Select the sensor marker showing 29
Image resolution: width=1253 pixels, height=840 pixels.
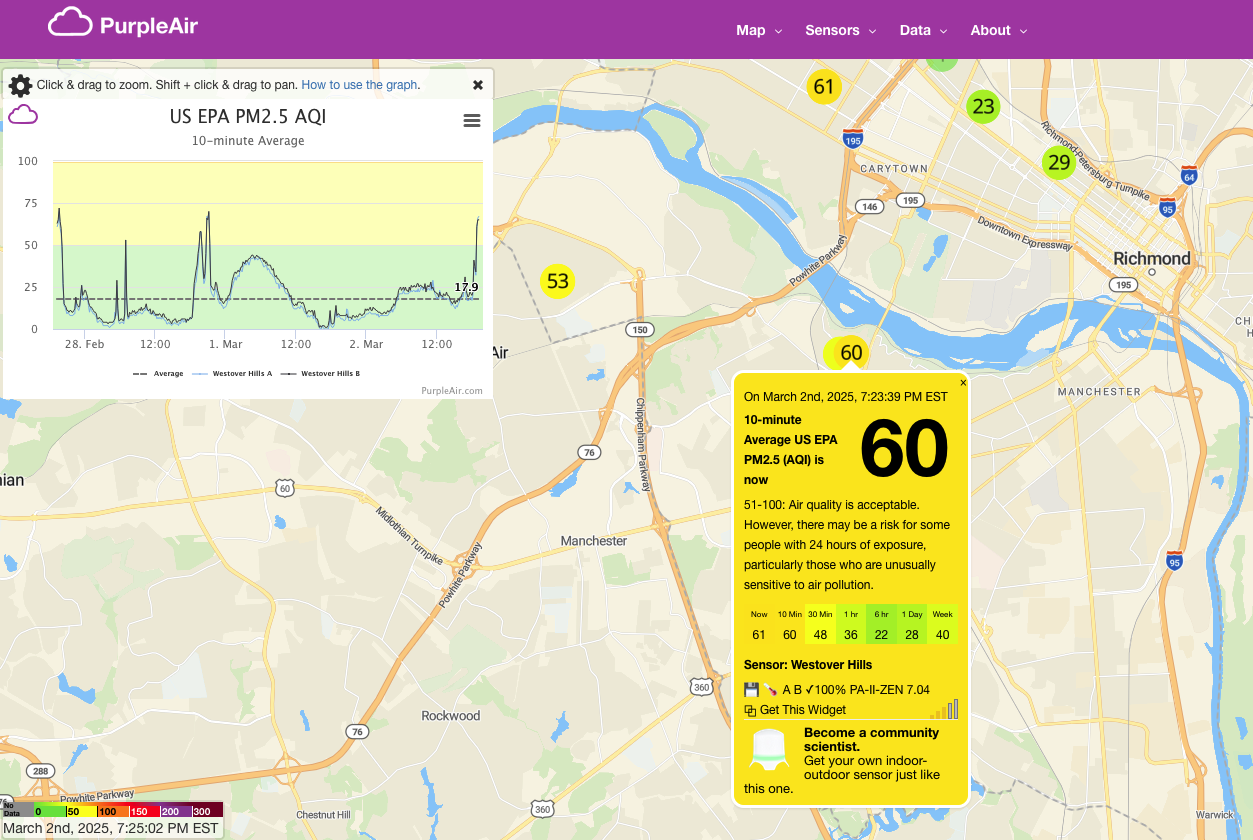1058,162
